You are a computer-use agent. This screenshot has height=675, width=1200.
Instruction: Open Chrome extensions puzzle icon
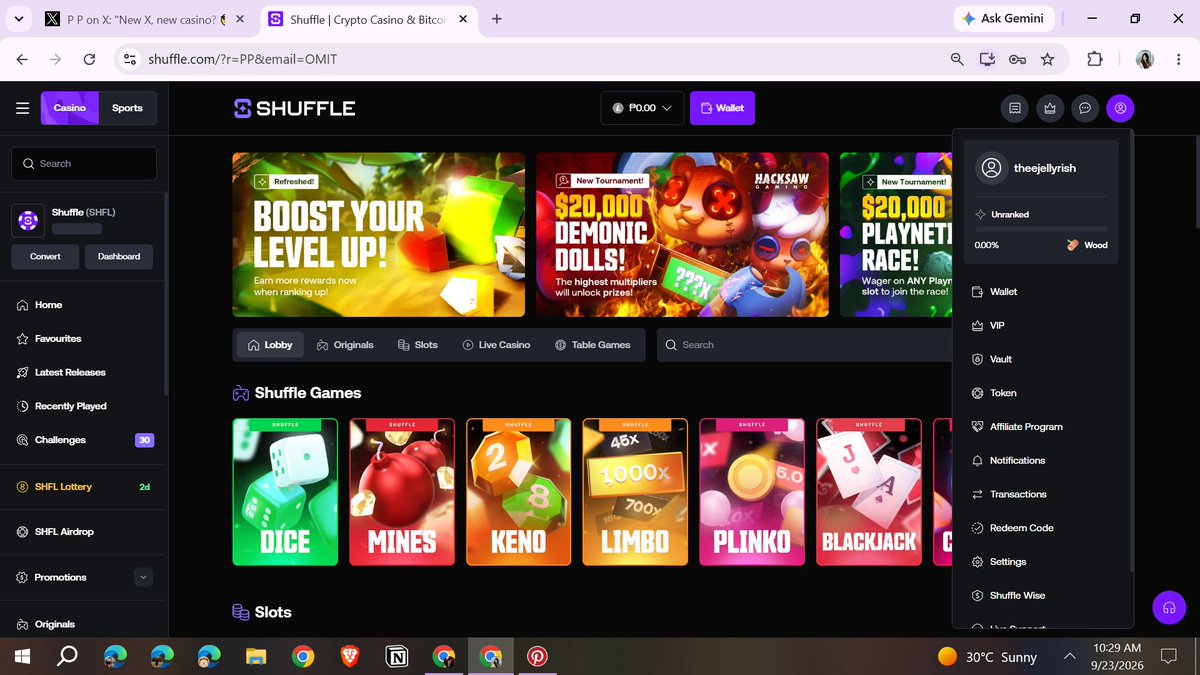(1095, 59)
